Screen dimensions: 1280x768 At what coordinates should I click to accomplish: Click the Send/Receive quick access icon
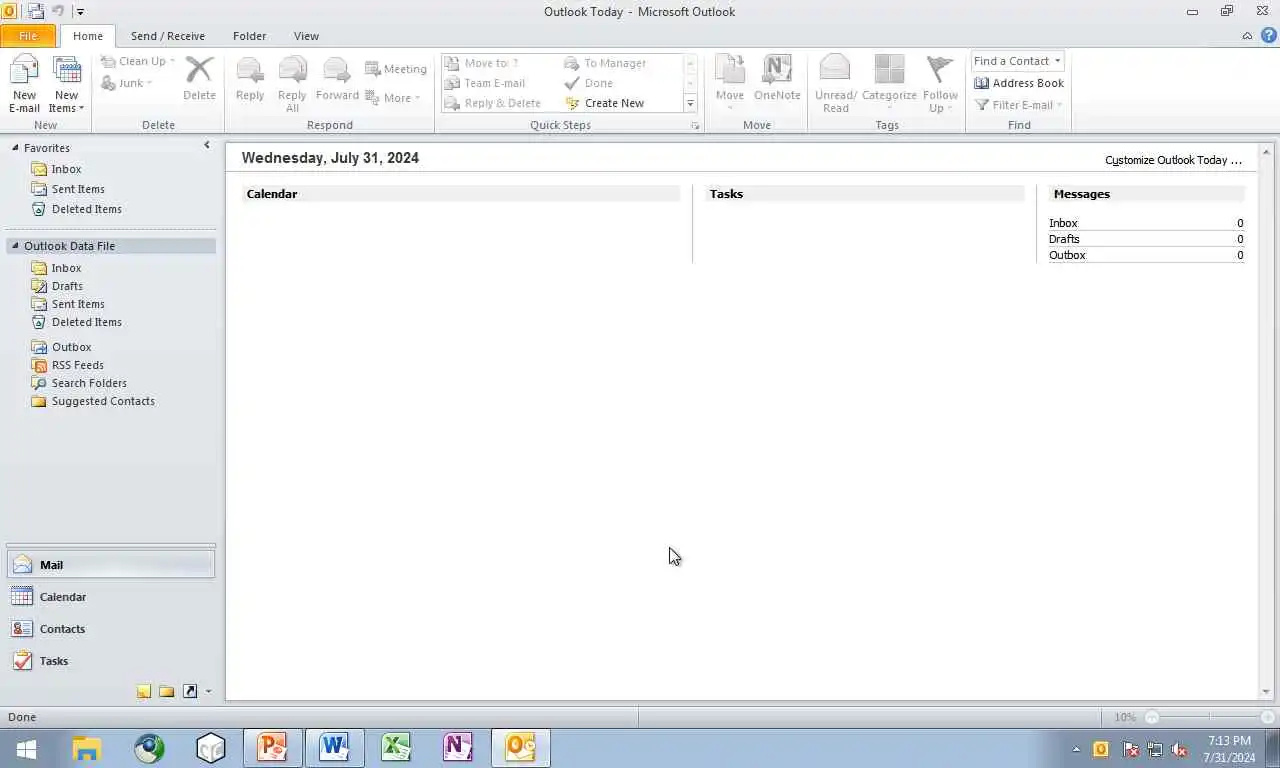coord(36,12)
